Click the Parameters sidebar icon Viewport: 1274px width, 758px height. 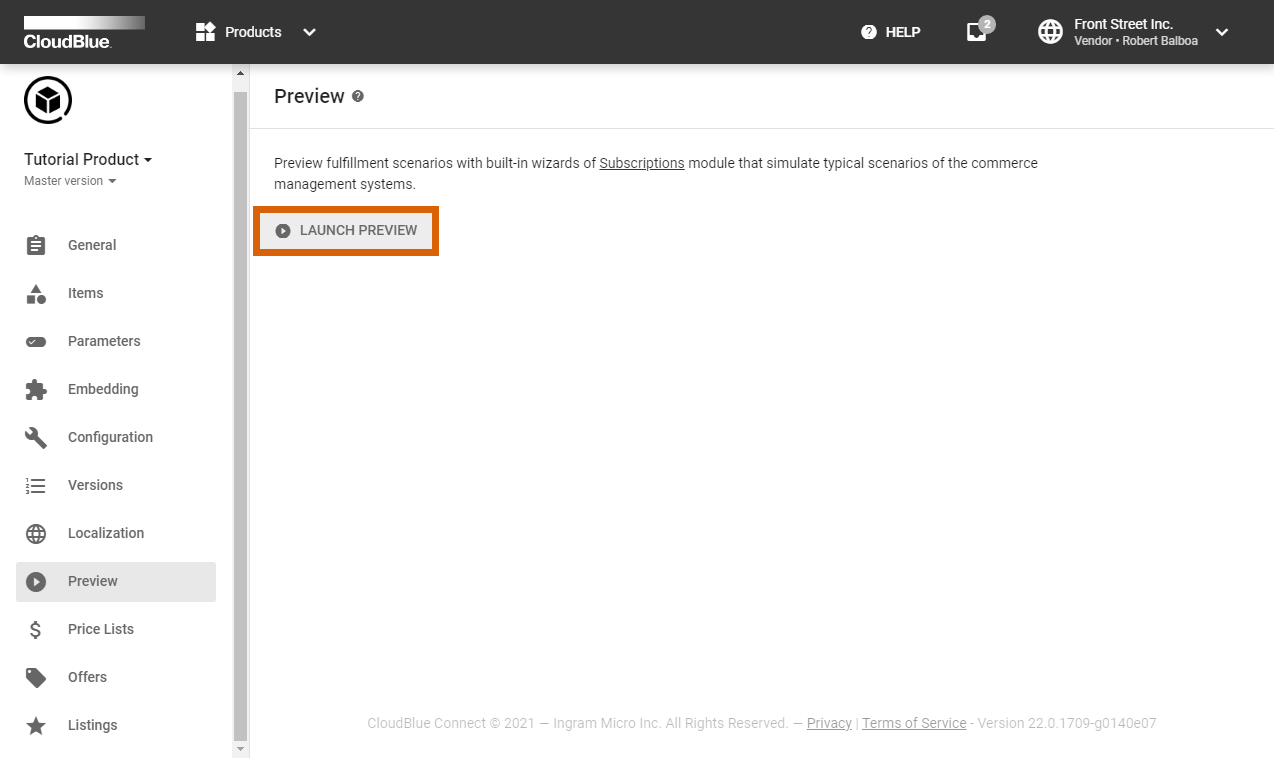coord(38,341)
